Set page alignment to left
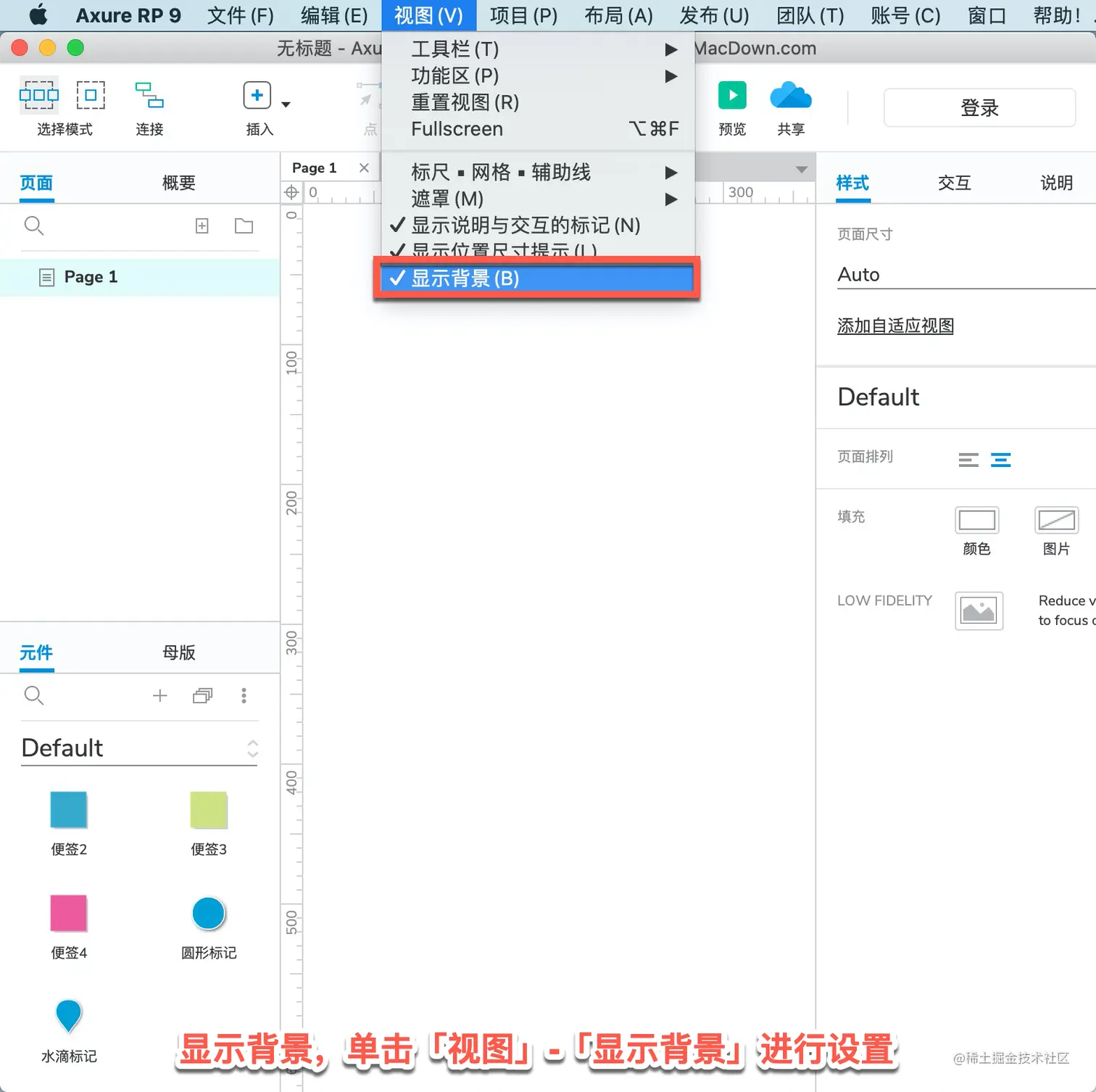This screenshot has height=1092, width=1096. click(x=968, y=460)
